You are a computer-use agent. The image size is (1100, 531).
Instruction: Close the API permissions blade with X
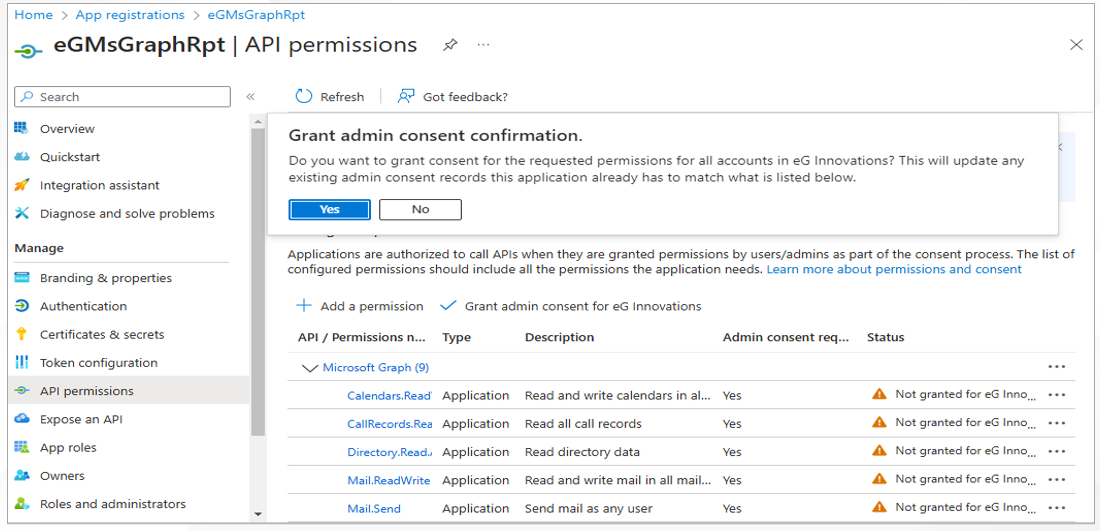click(x=1076, y=45)
